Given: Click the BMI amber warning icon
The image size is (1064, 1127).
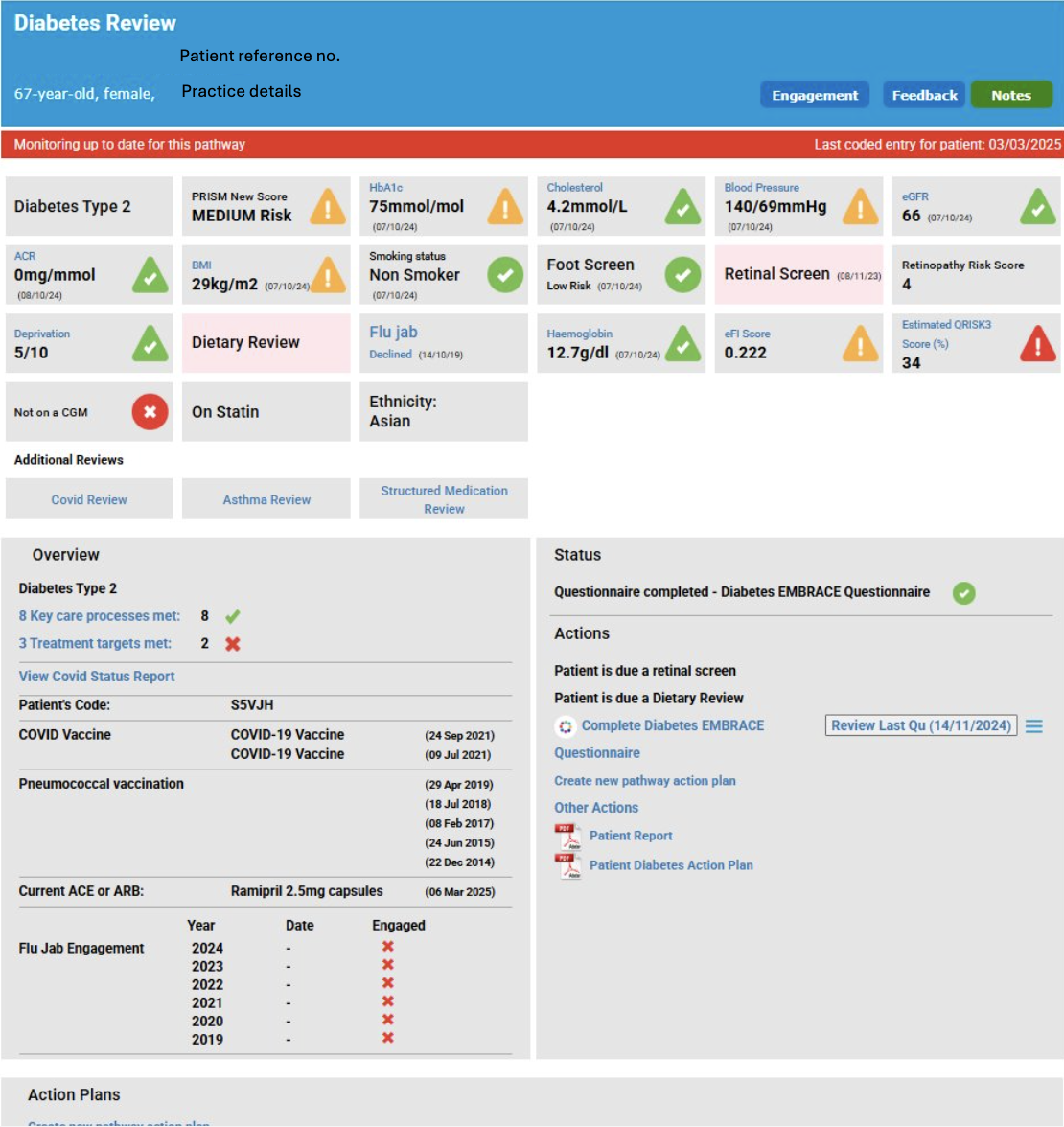Looking at the screenshot, I should click(328, 275).
